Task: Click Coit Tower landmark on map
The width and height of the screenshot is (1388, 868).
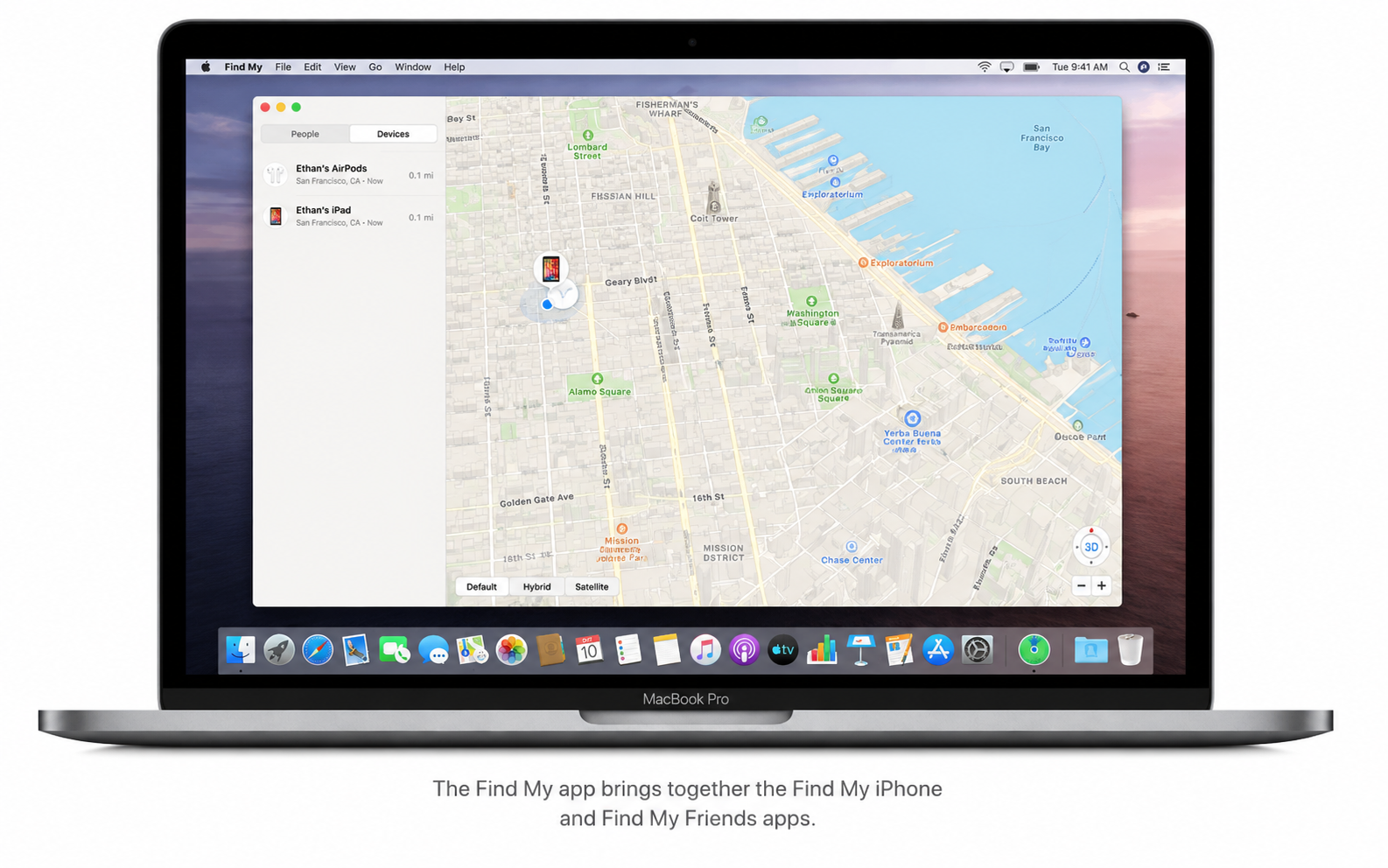Action: 714,202
